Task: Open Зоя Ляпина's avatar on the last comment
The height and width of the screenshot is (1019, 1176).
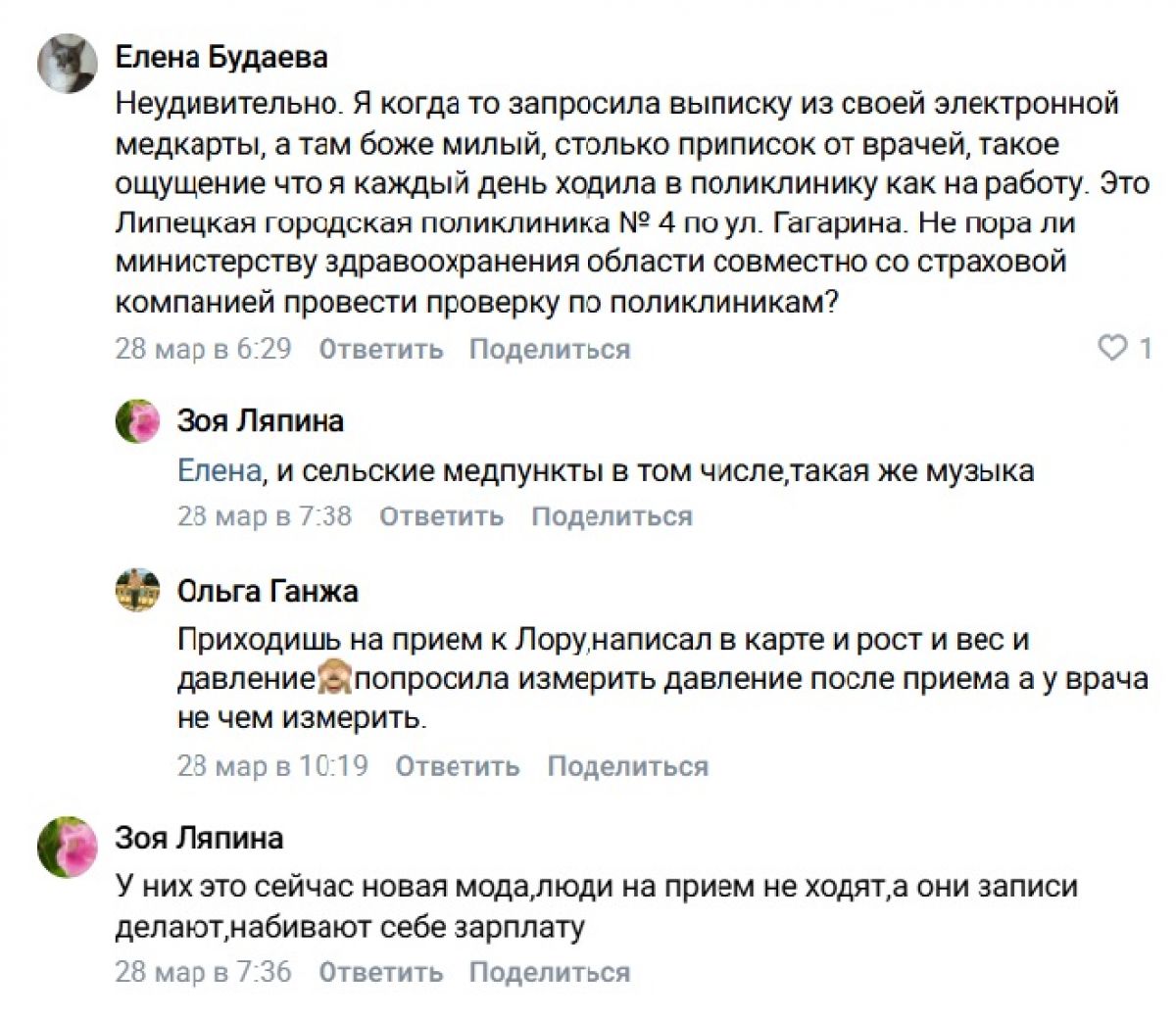Action: [x=67, y=846]
